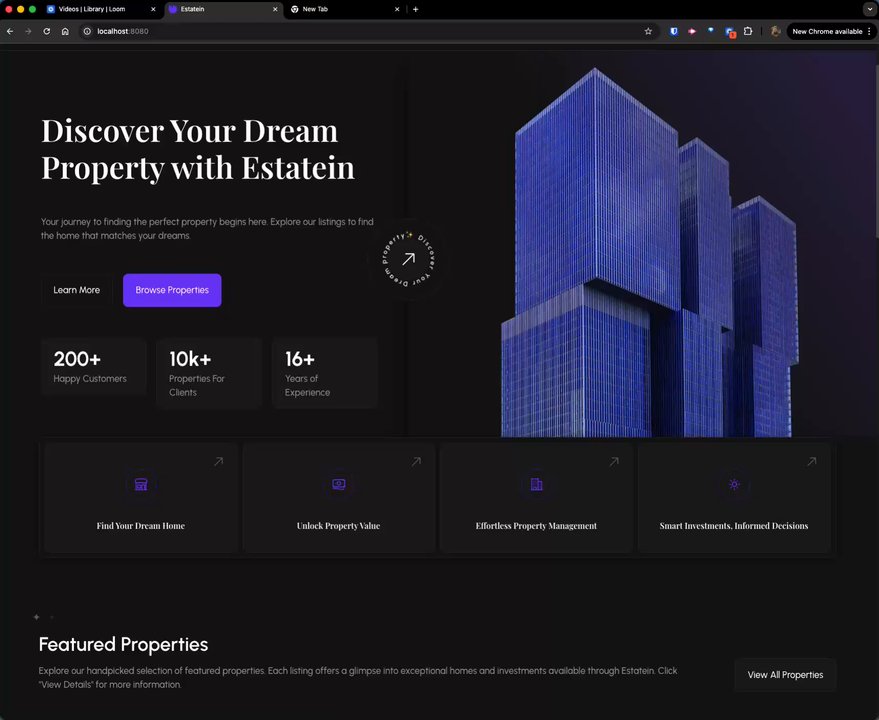Click the View All Properties button
The height and width of the screenshot is (720, 879).
point(785,675)
